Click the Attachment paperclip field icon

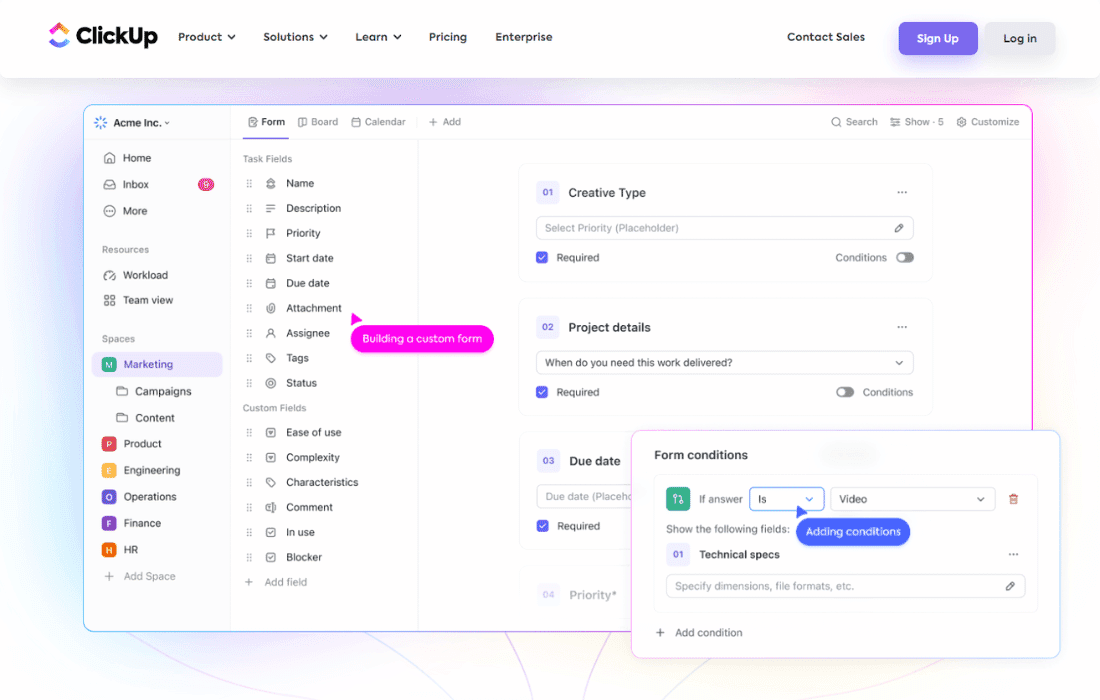coord(271,308)
